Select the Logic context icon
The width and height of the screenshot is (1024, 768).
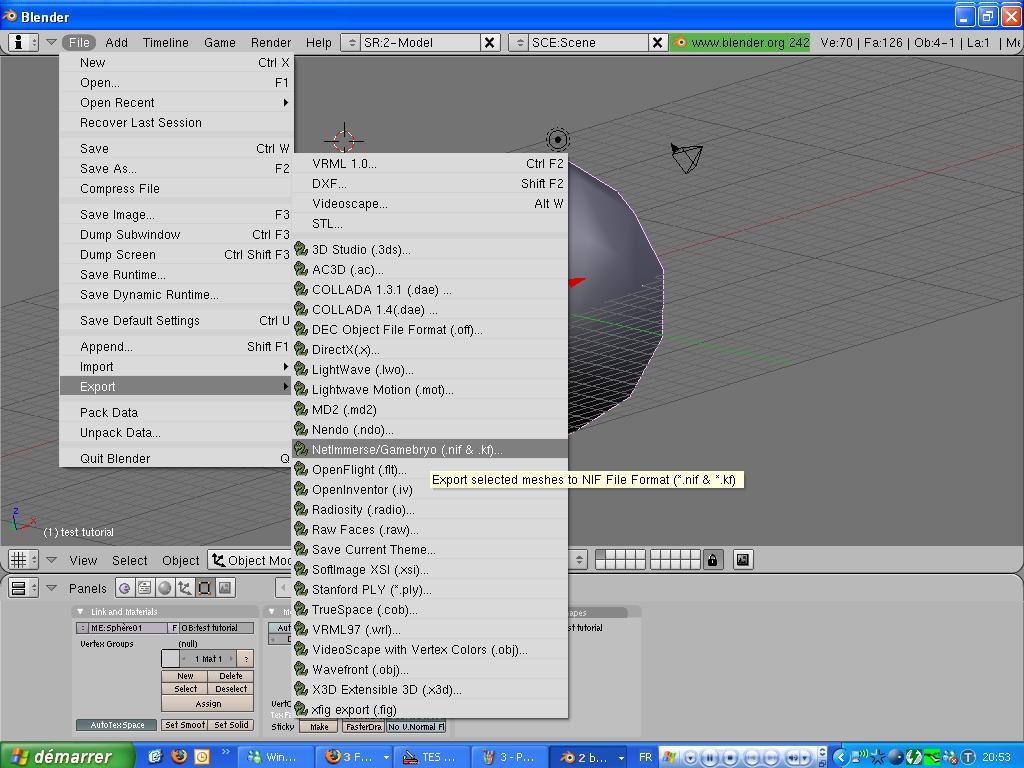coord(124,588)
